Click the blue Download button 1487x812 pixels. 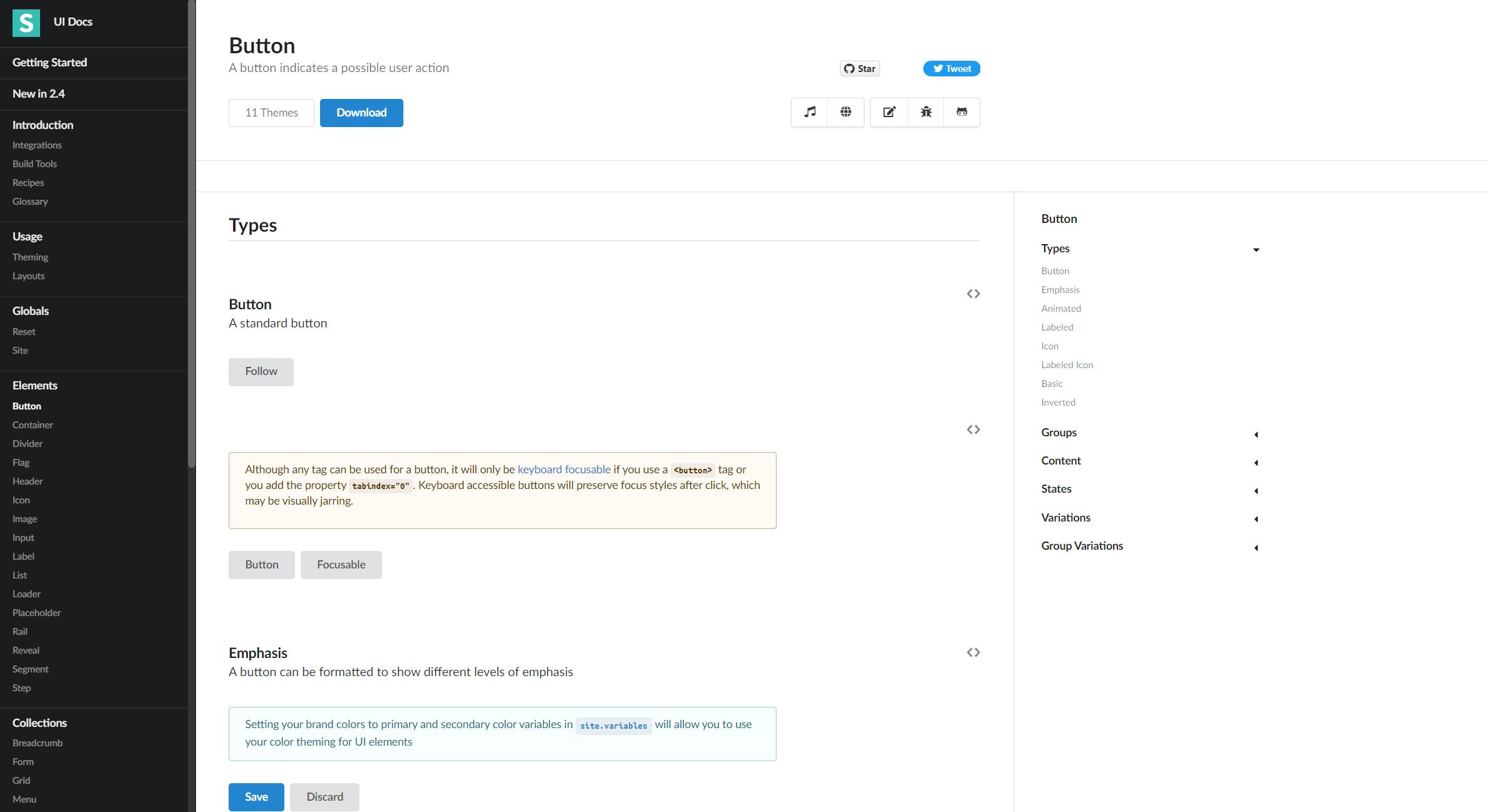[361, 113]
